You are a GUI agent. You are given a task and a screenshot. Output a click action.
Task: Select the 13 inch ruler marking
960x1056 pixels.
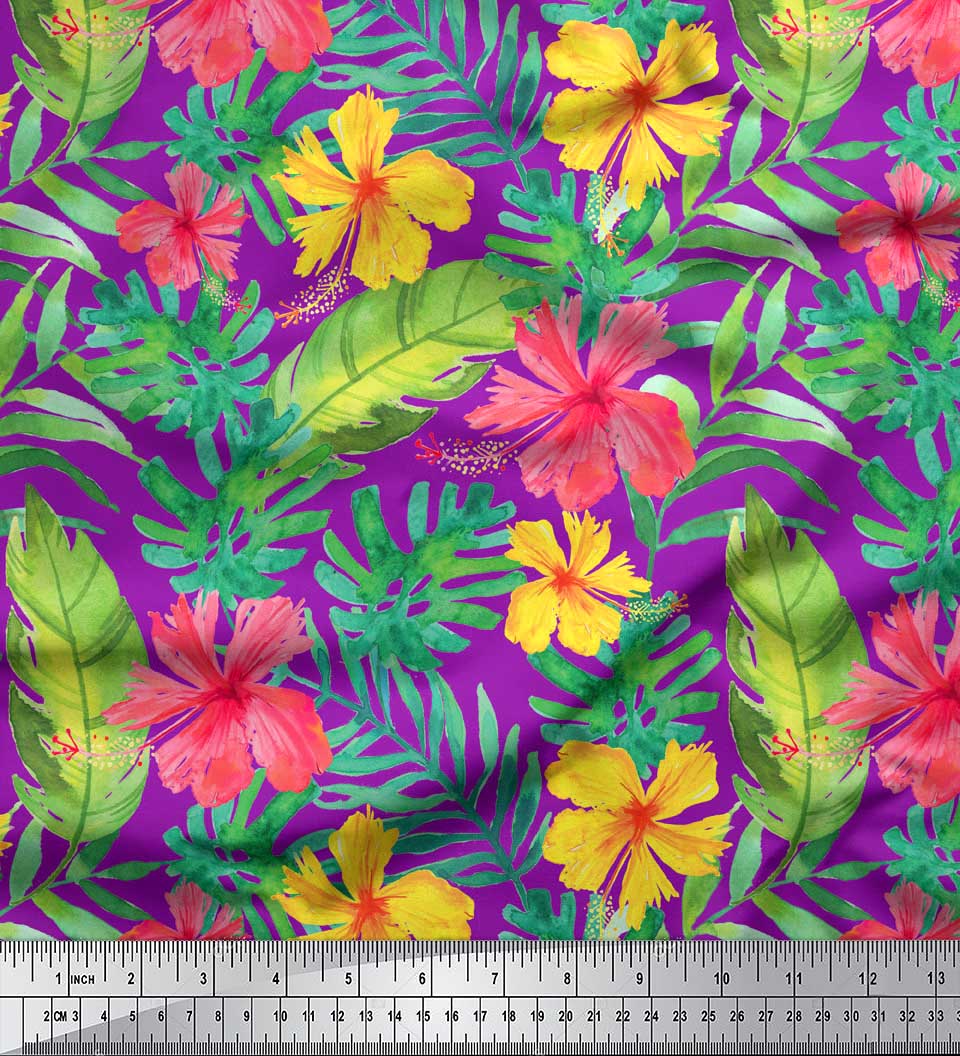pyautogui.click(x=937, y=979)
